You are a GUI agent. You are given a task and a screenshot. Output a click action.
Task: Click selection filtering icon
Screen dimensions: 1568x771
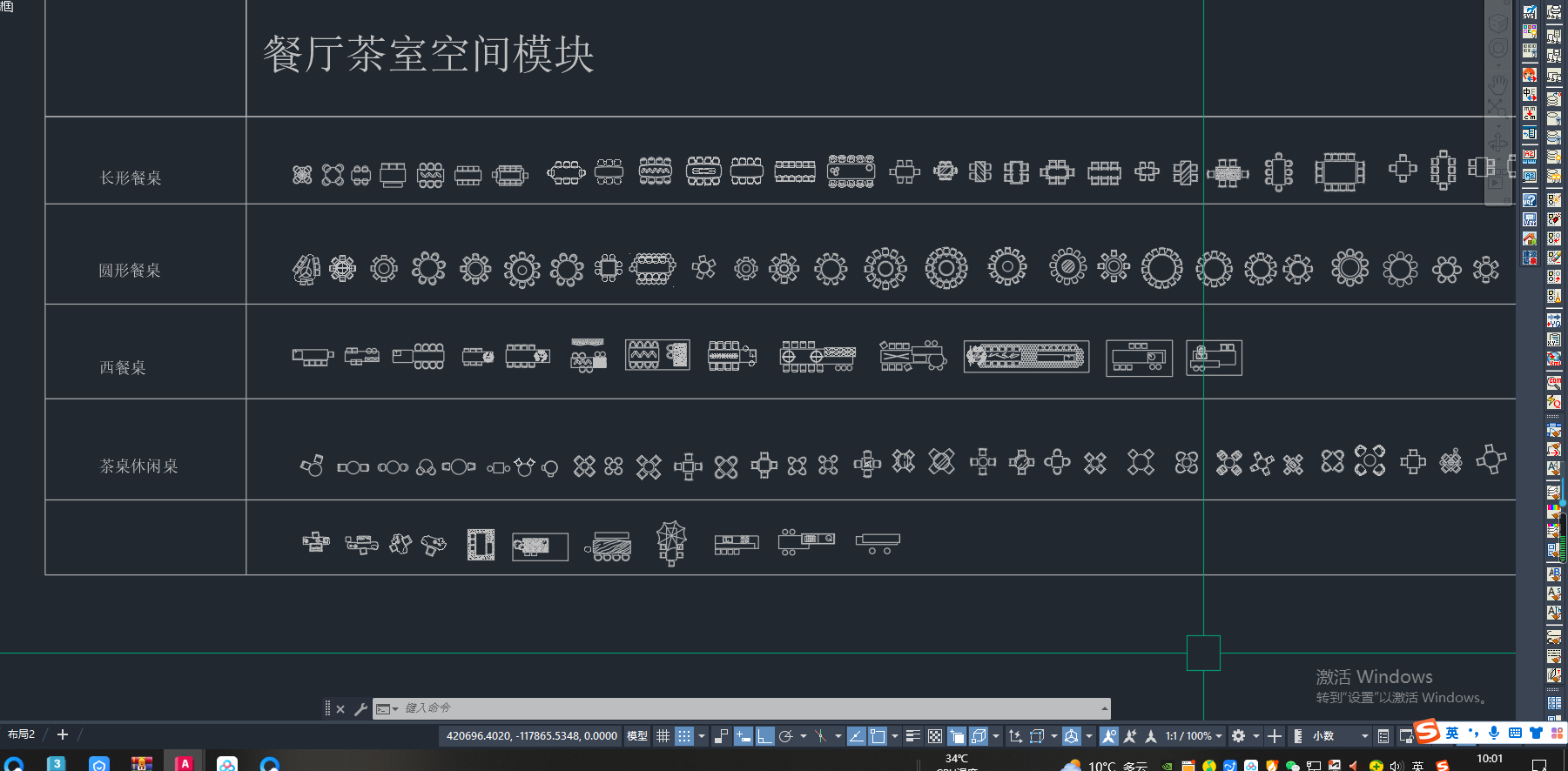[x=1037, y=736]
